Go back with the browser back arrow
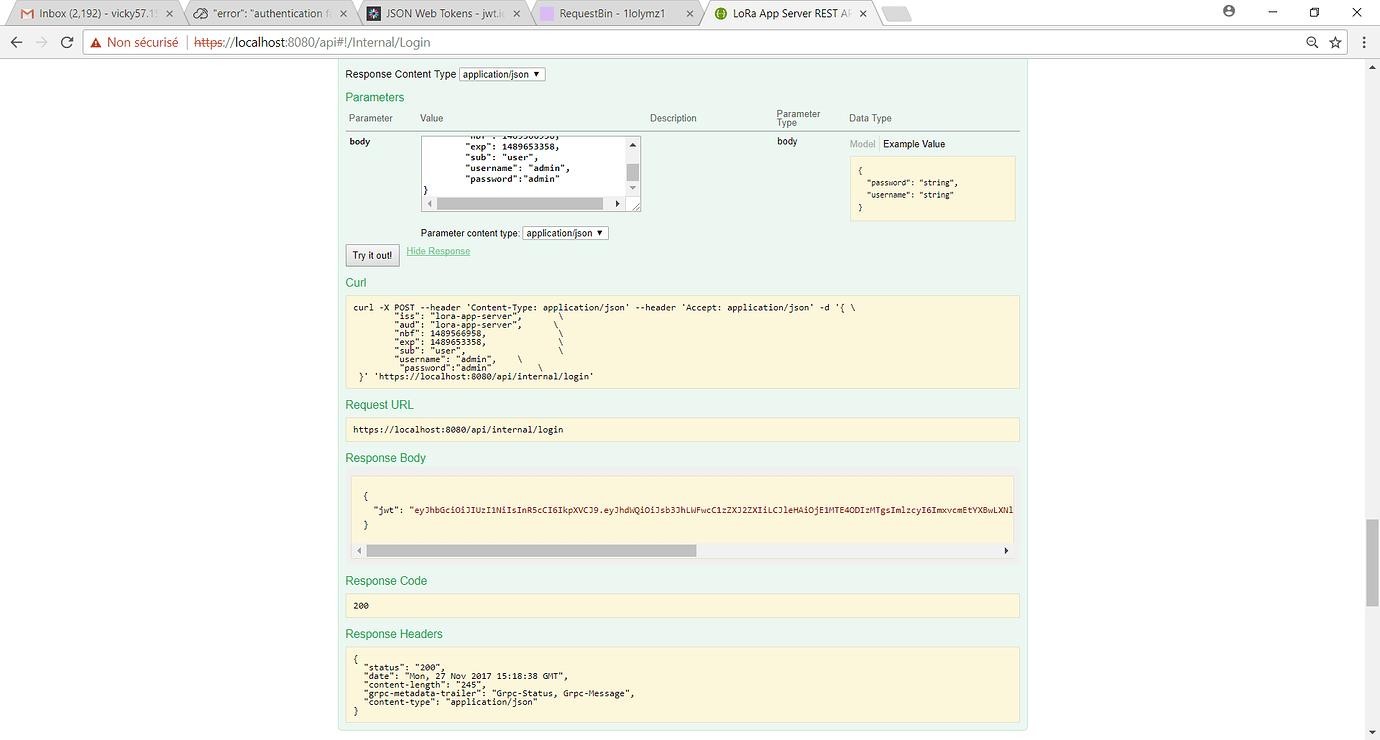Screen dimensions: 1380x740 17,43
